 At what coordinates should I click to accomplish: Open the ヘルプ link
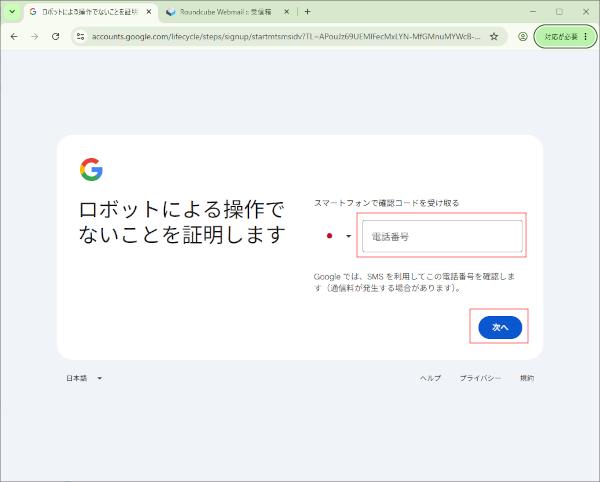[x=430, y=378]
